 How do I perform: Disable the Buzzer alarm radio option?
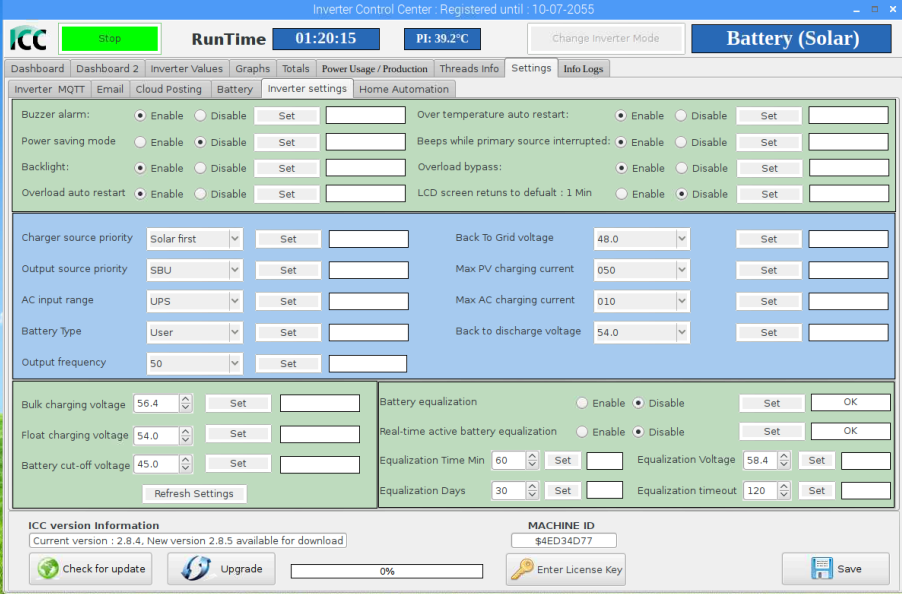201,116
